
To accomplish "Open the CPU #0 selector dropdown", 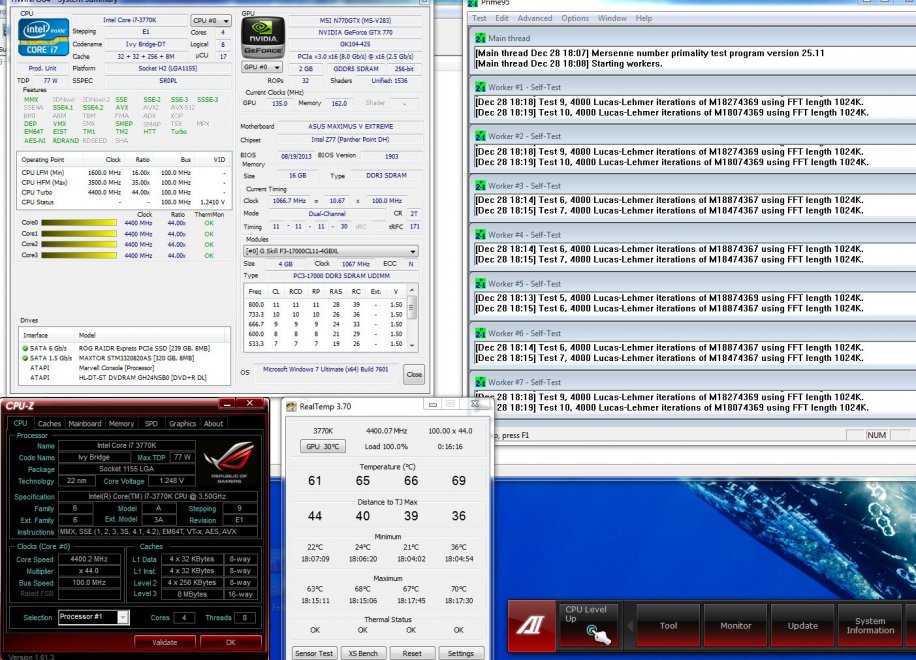I will pyautogui.click(x=210, y=20).
